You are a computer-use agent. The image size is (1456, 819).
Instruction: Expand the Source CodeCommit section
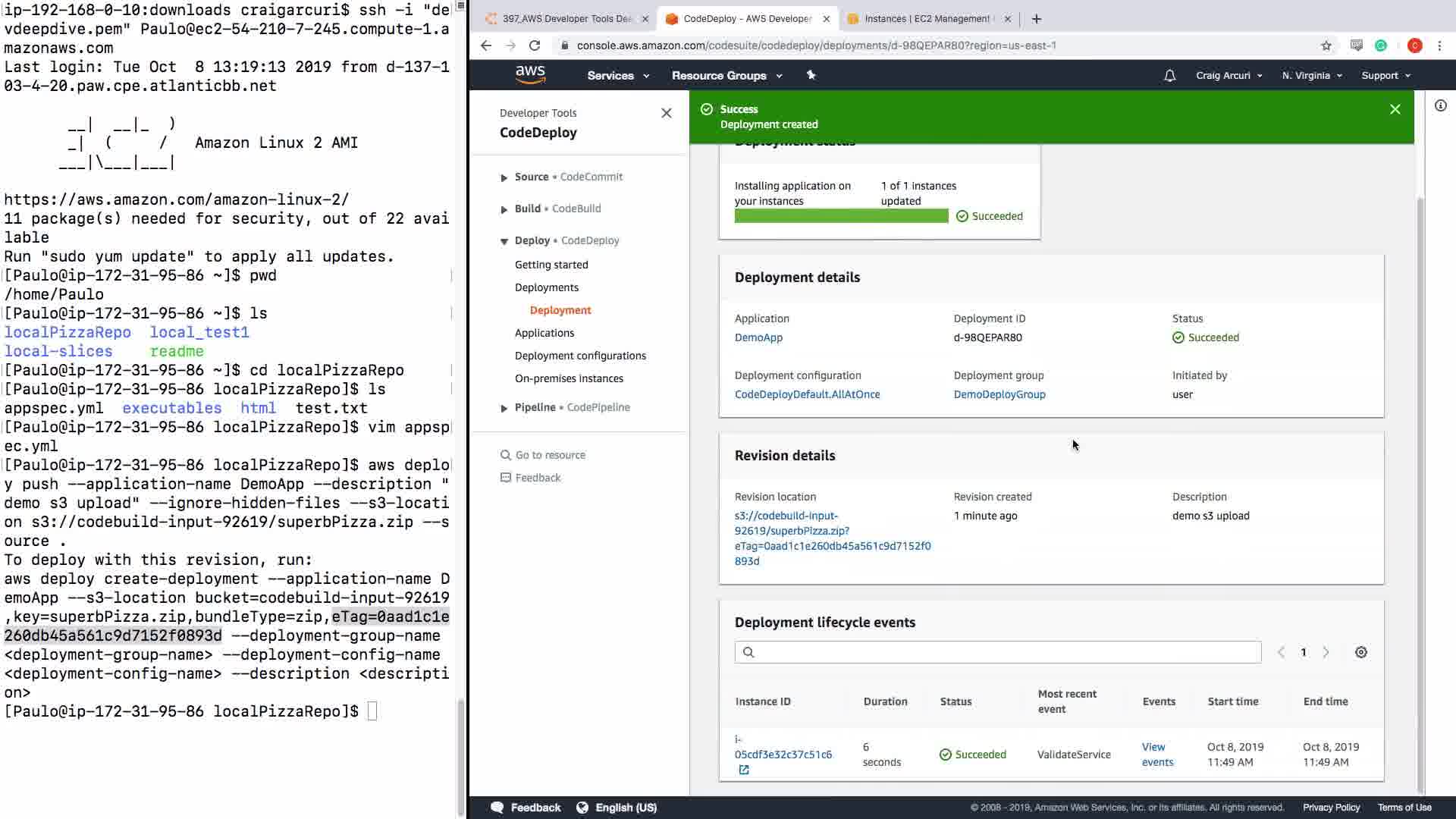point(504,177)
